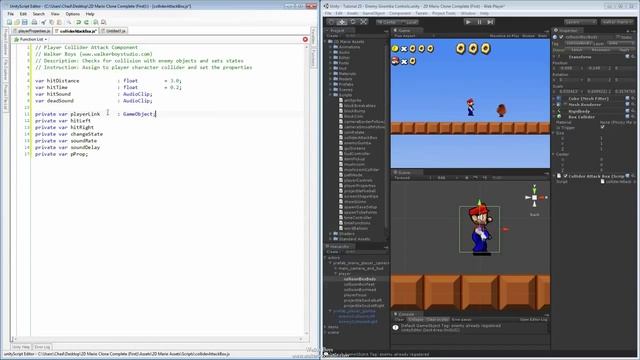Click the Copy icon in script editor toolbar

(51, 22)
